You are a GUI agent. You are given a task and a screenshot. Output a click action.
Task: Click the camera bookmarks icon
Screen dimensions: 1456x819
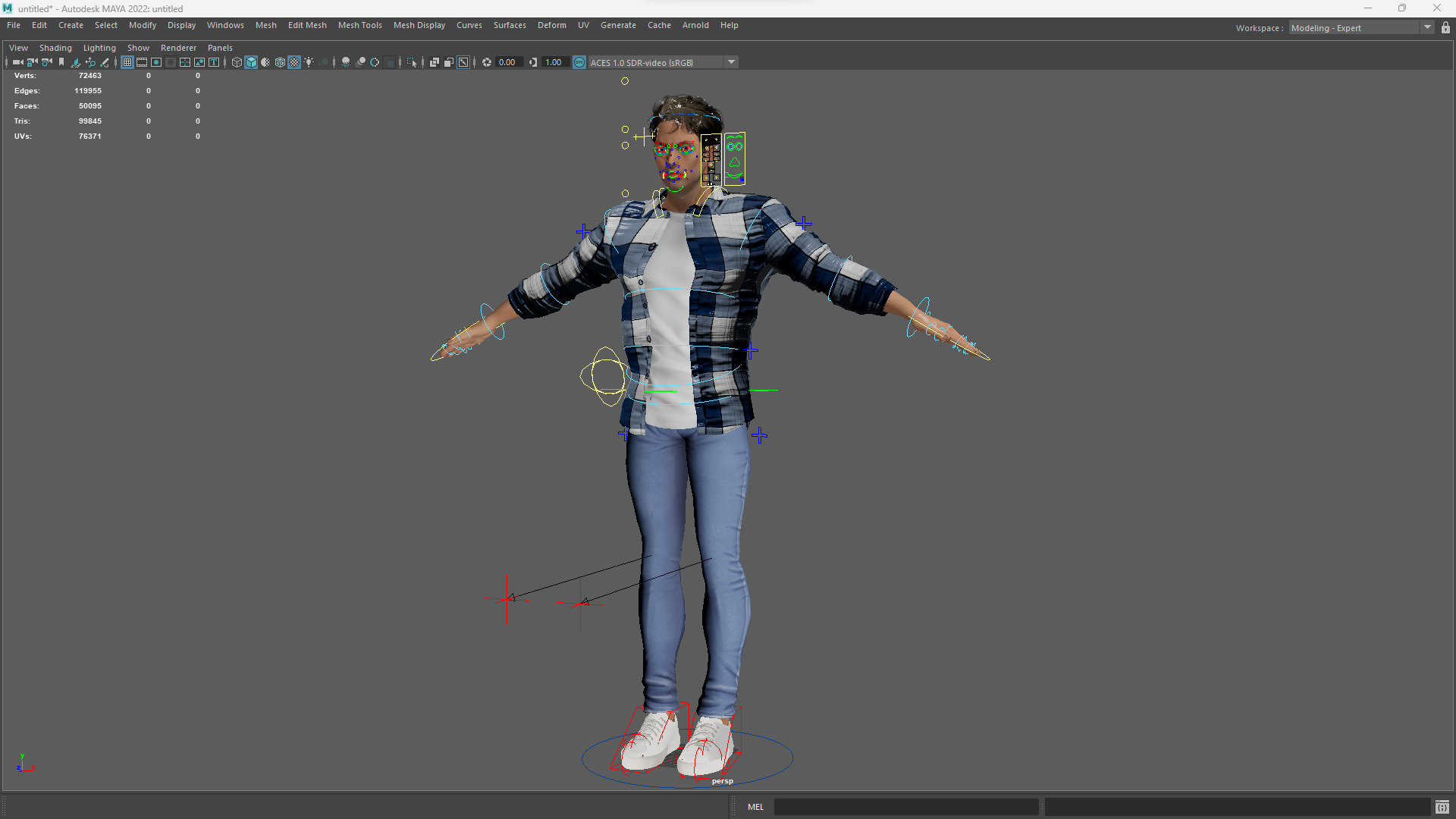(61, 62)
